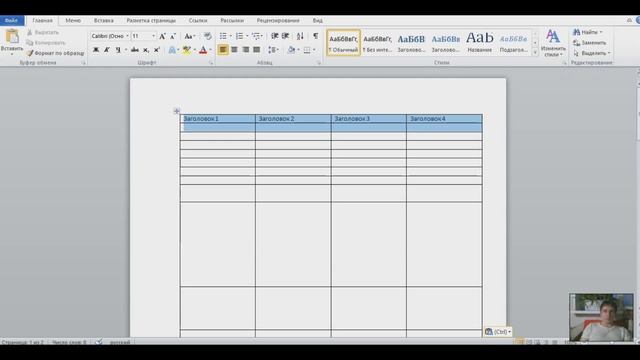This screenshot has width=640, height=360.
Task: Click the Заголовок 3 table cell
Action: coord(369,119)
